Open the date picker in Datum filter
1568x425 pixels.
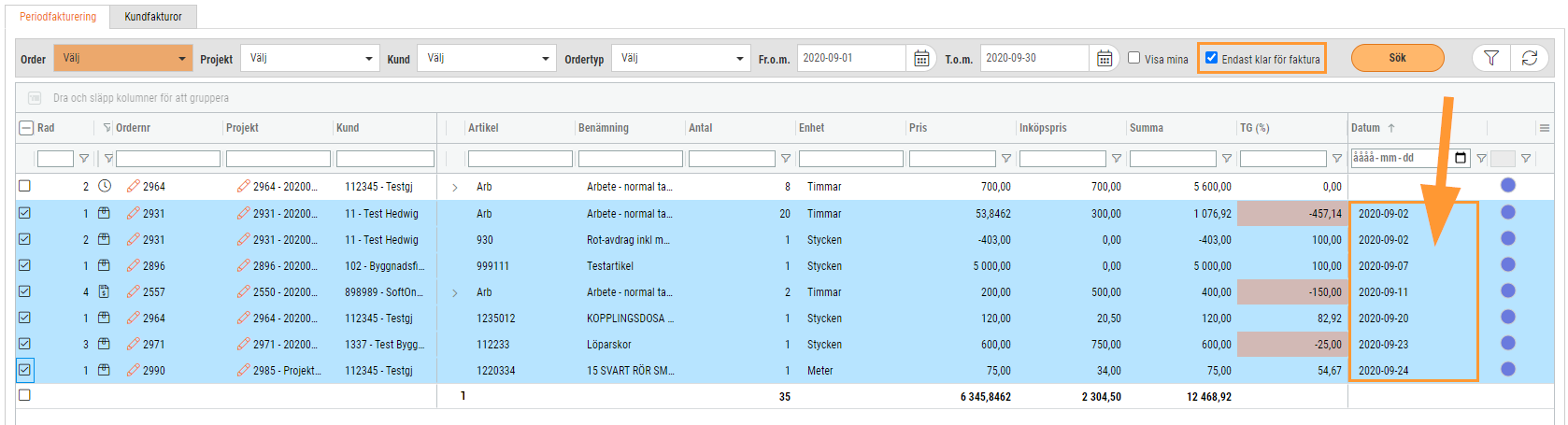click(1461, 158)
